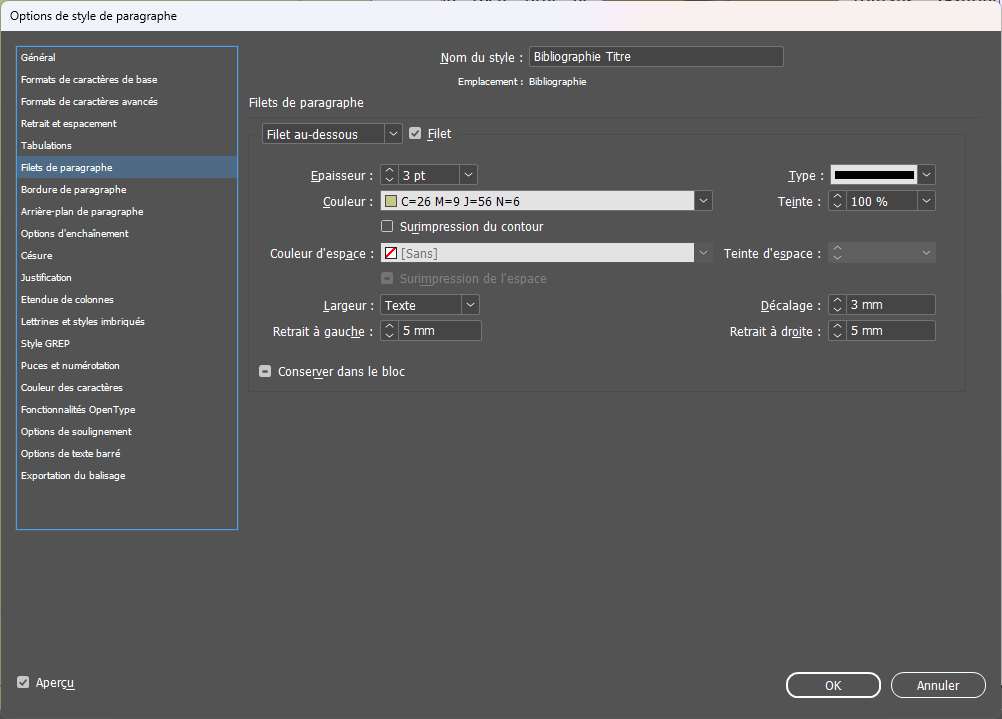Screen dimensions: 1002x719
Task: Click the Teinte stepper arrows
Action: click(837, 201)
